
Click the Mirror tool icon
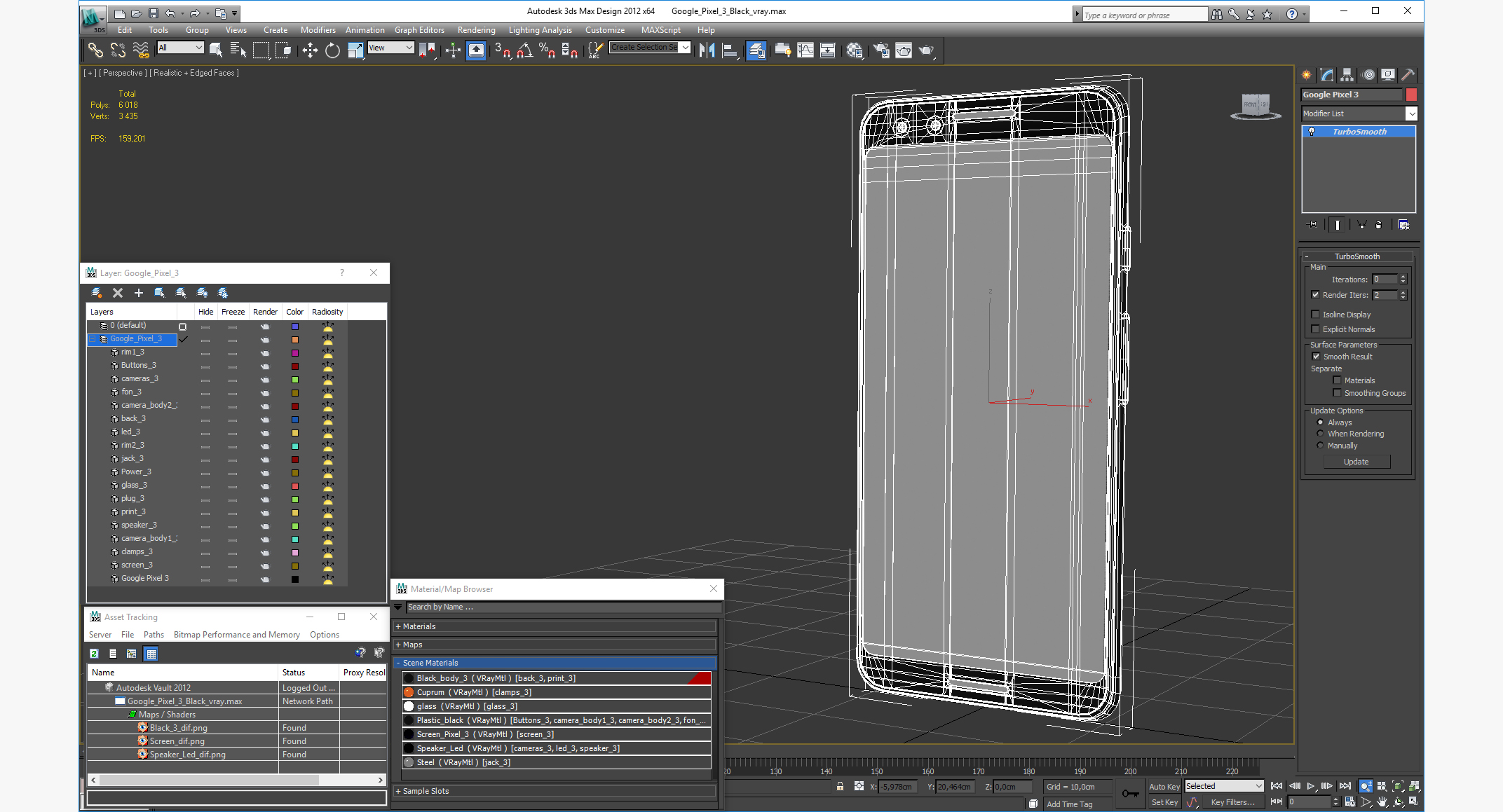(707, 50)
